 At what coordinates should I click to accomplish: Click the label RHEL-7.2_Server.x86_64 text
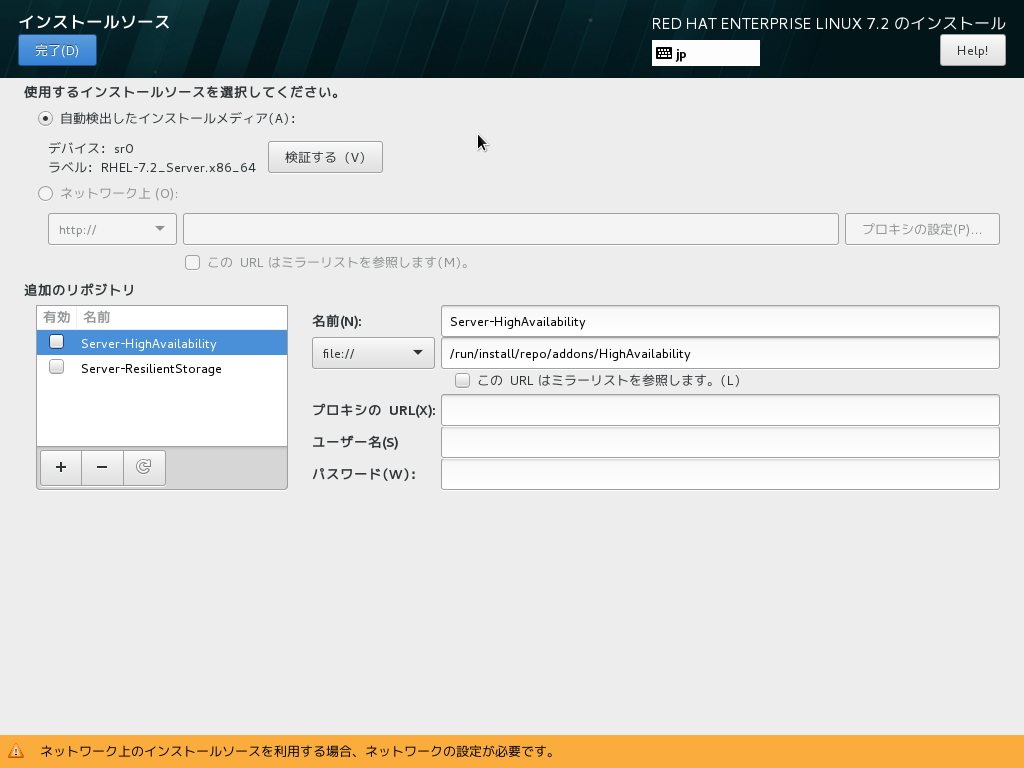point(152,168)
